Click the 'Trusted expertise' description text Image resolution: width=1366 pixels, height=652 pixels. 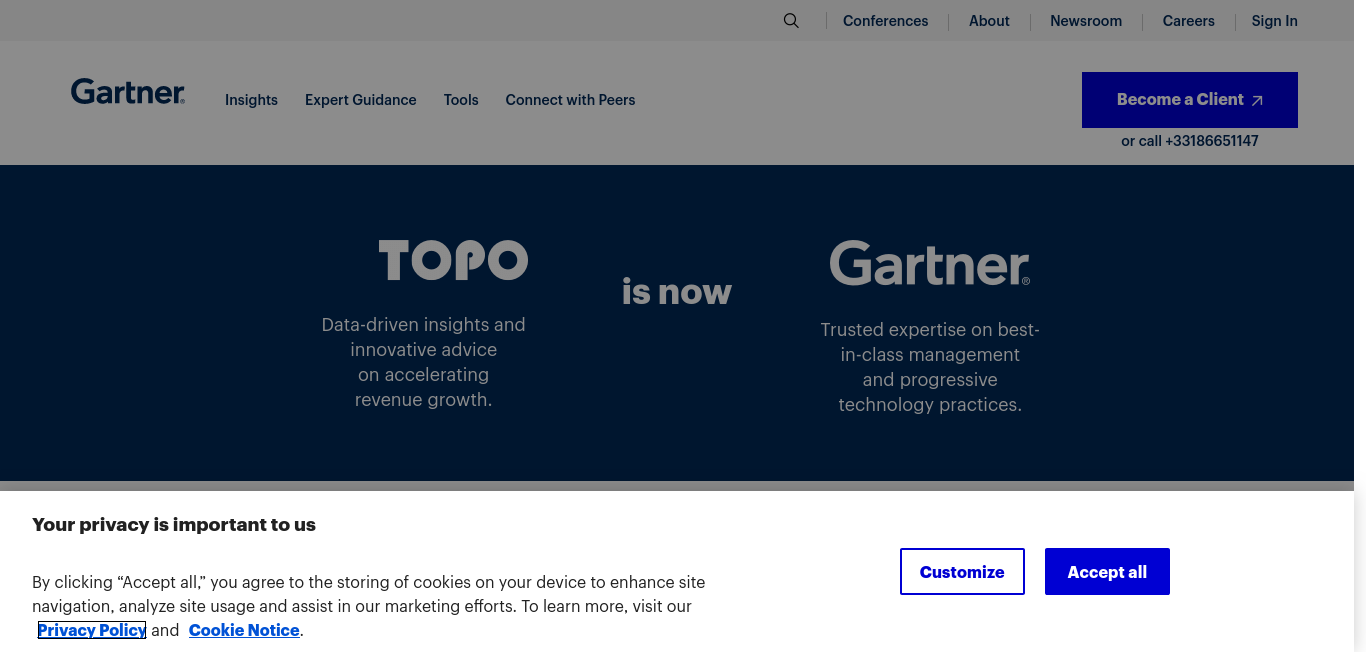coord(930,367)
